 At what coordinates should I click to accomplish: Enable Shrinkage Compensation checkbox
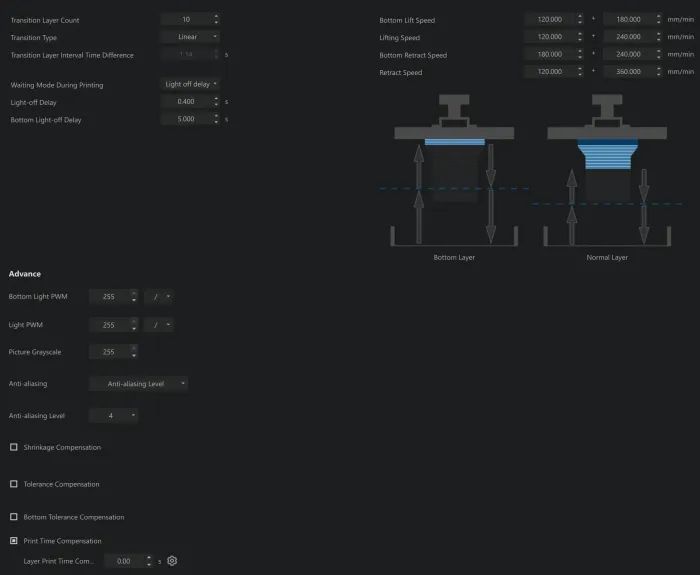coord(14,447)
